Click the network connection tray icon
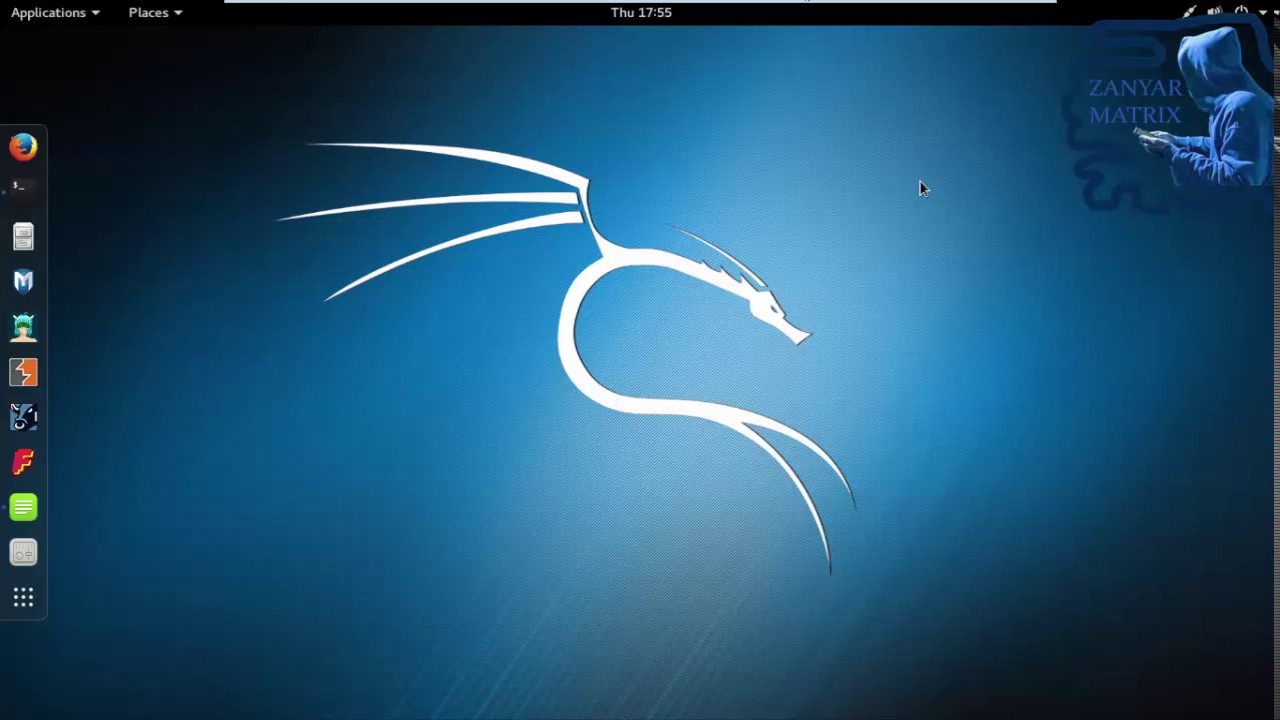The image size is (1280, 720). 1189,12
